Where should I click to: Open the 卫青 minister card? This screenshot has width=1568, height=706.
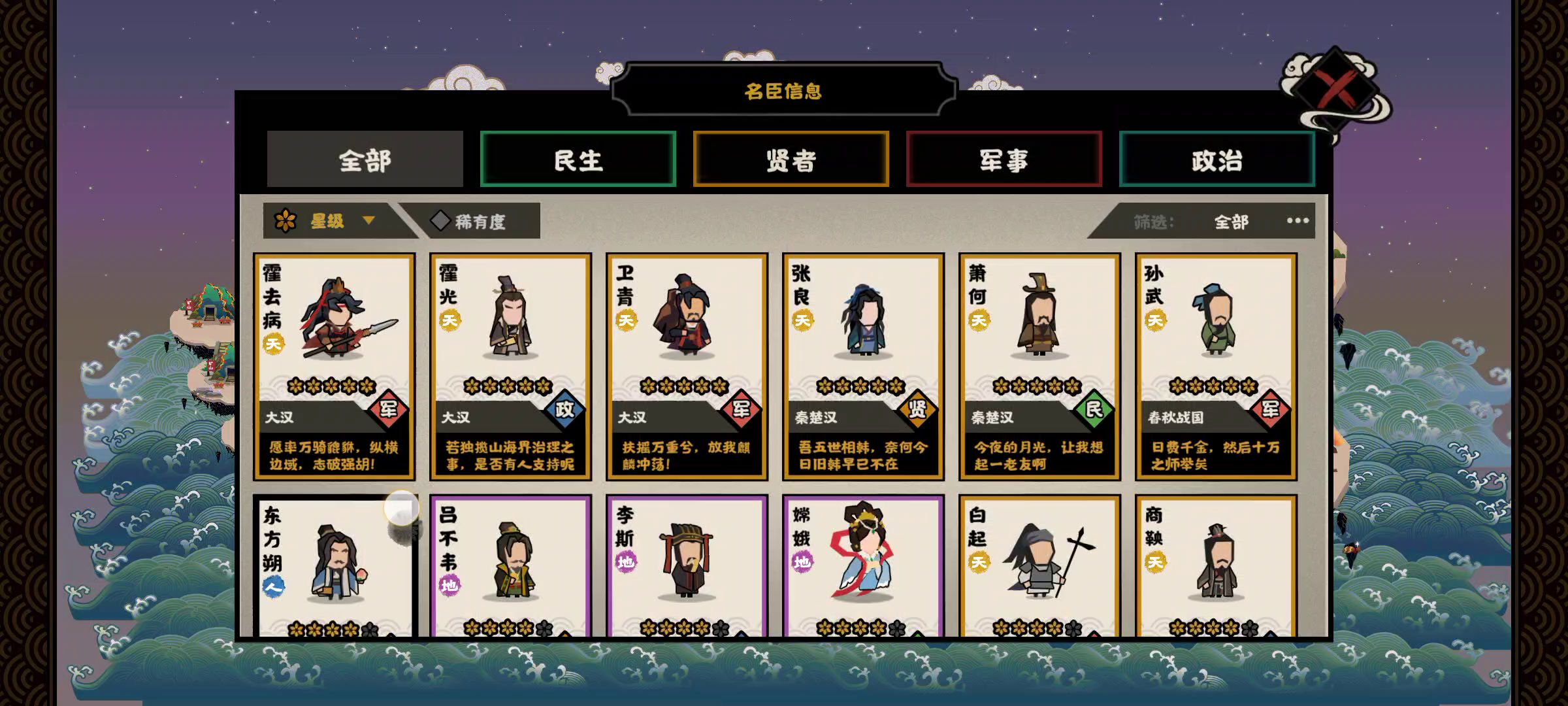click(687, 367)
